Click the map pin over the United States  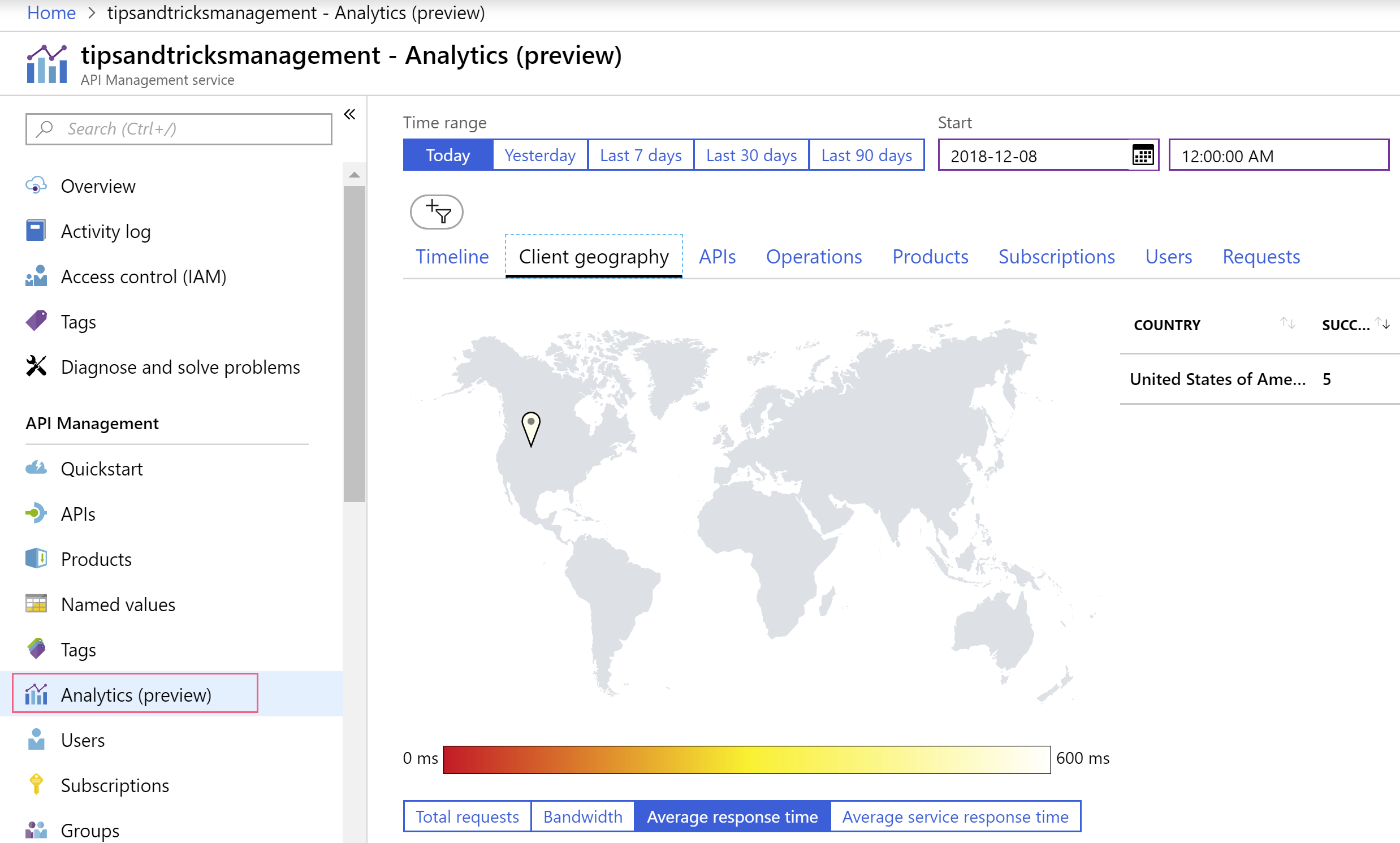(531, 429)
